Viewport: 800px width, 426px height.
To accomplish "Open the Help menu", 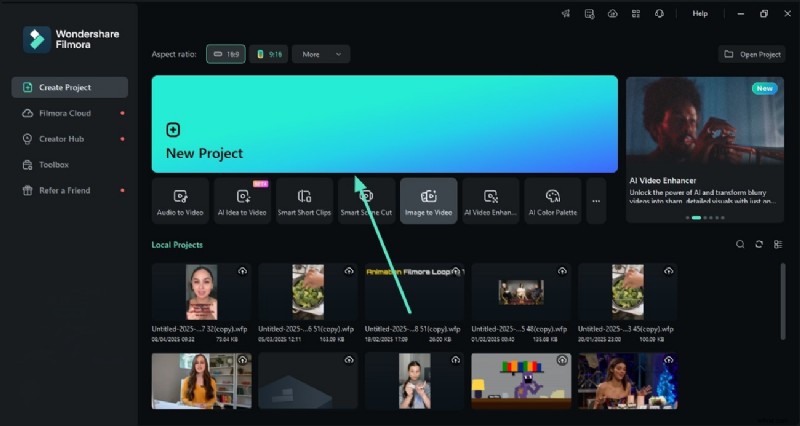I will 700,14.
